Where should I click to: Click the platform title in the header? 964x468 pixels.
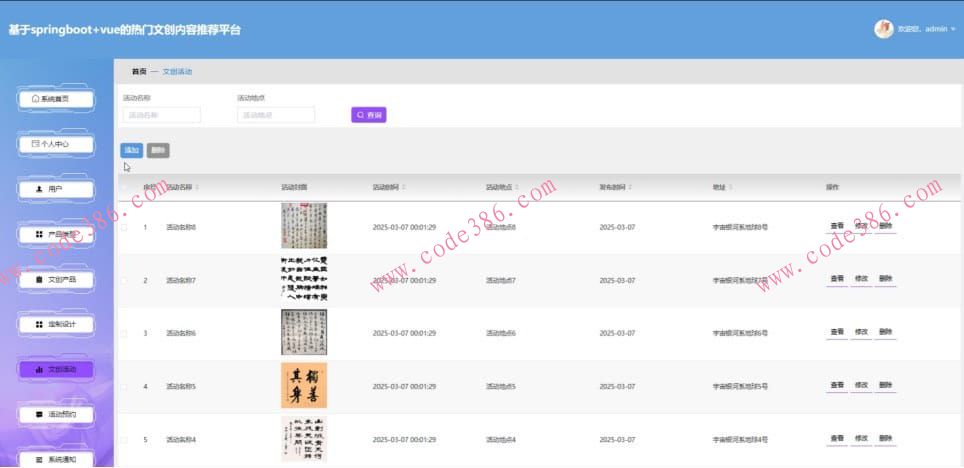tap(124, 30)
